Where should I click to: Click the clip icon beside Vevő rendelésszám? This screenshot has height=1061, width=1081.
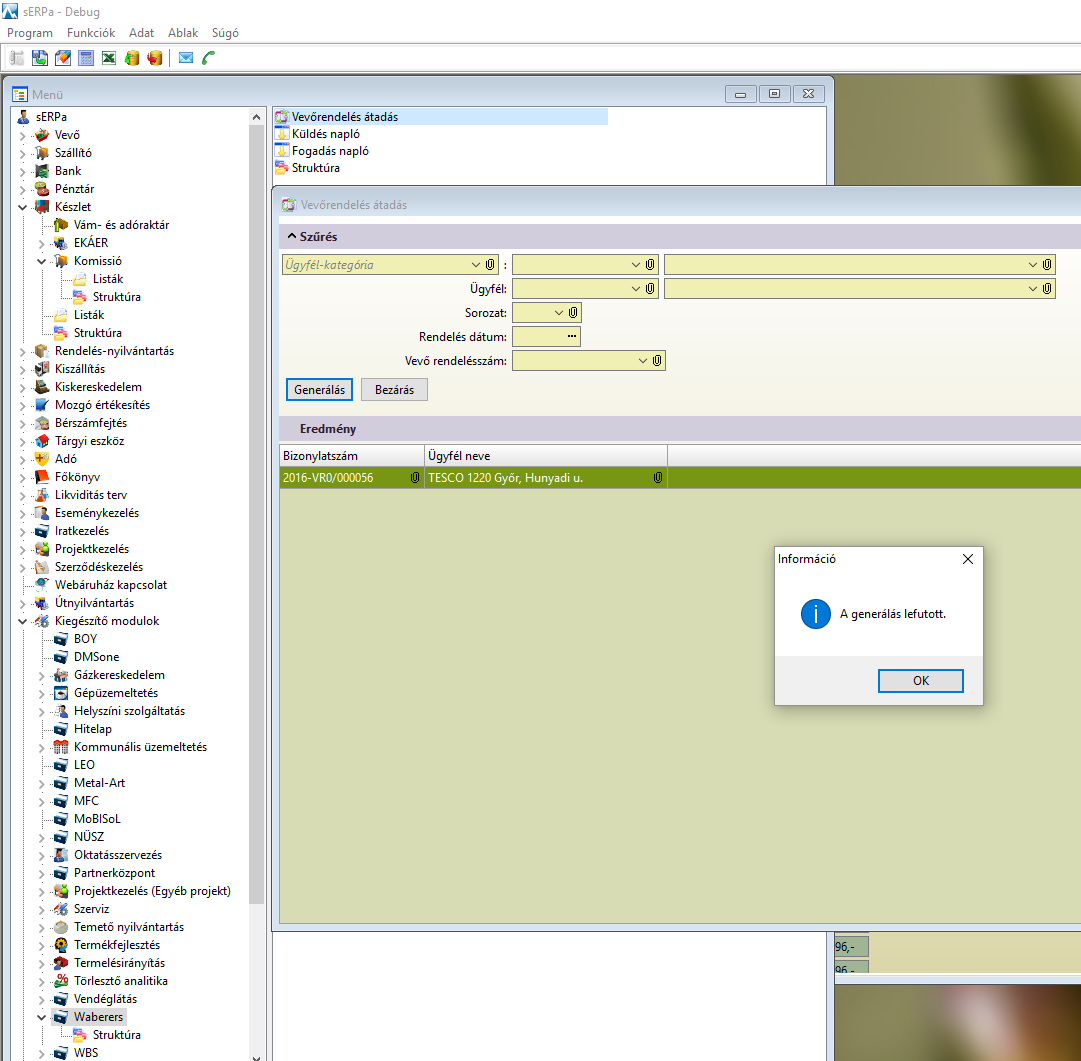657,361
